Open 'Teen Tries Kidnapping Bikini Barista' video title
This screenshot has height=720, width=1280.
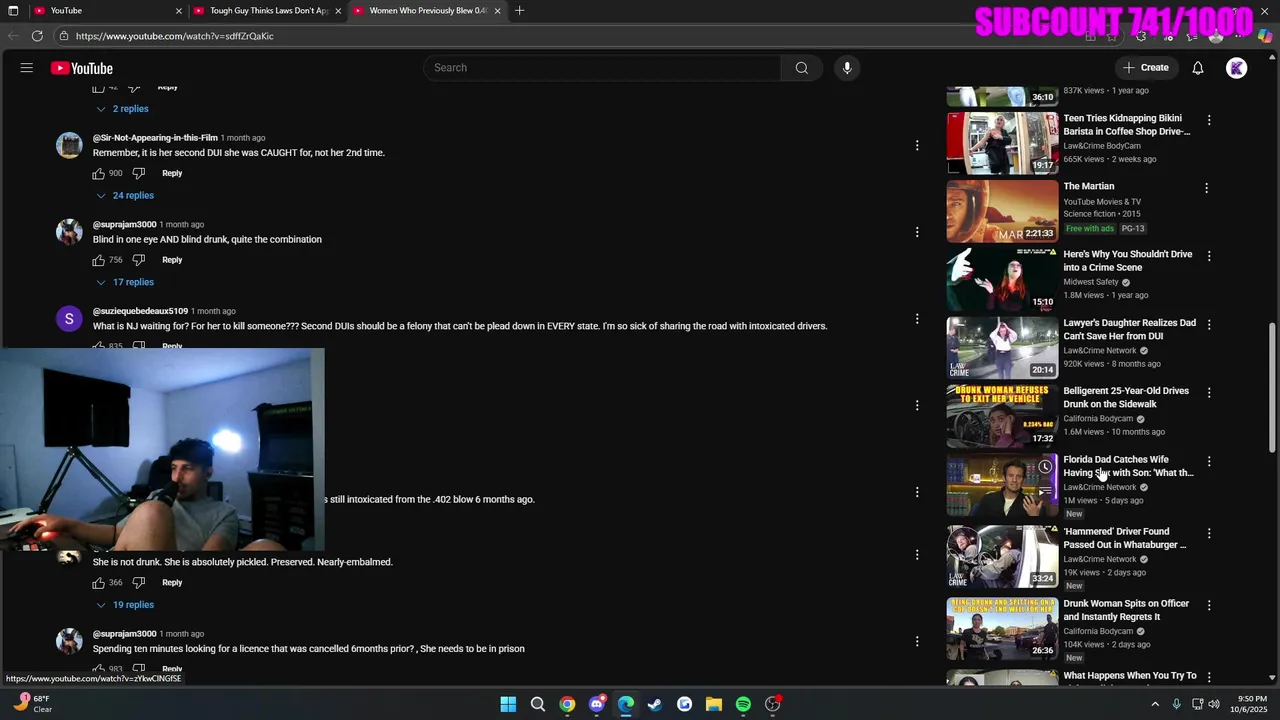1126,125
